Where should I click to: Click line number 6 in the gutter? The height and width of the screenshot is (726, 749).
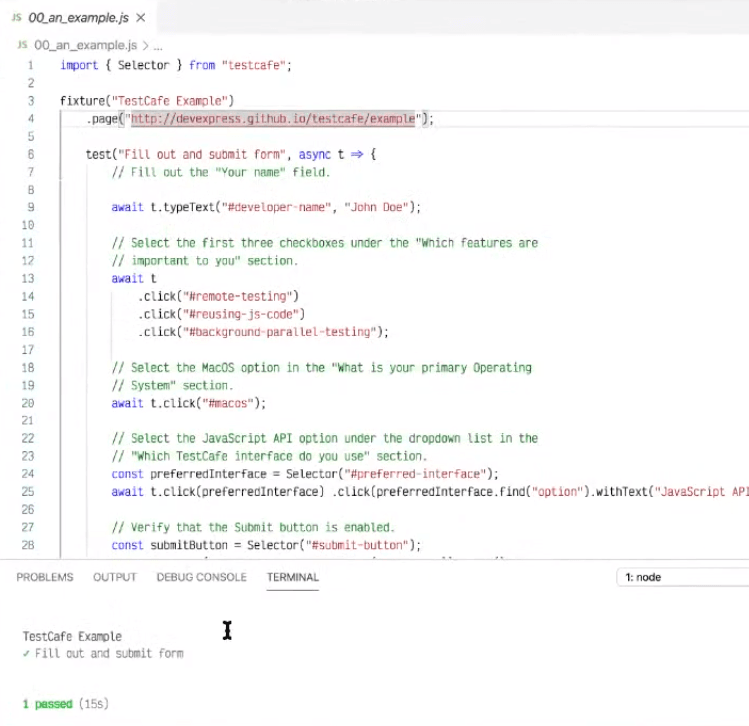point(31,155)
